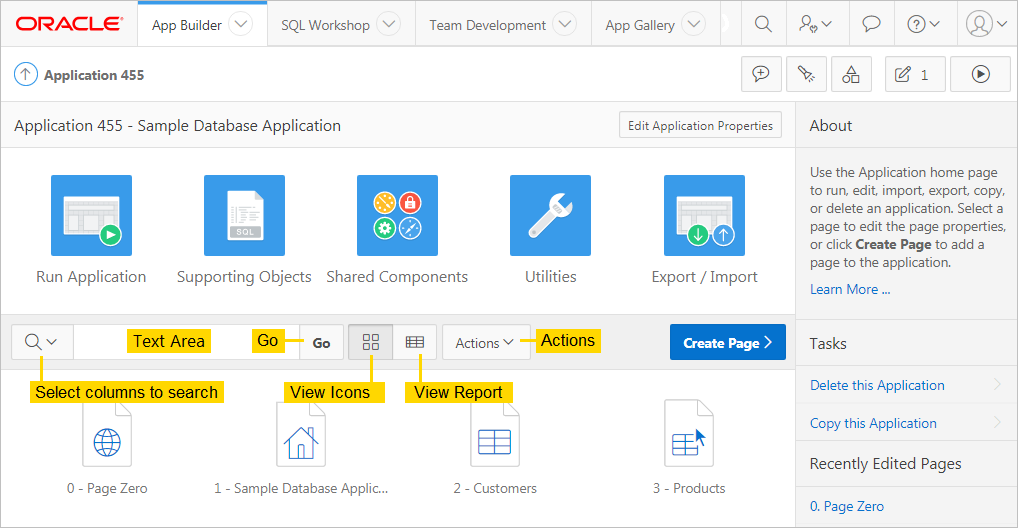
Task: Click the Run Page play button
Action: click(980, 74)
